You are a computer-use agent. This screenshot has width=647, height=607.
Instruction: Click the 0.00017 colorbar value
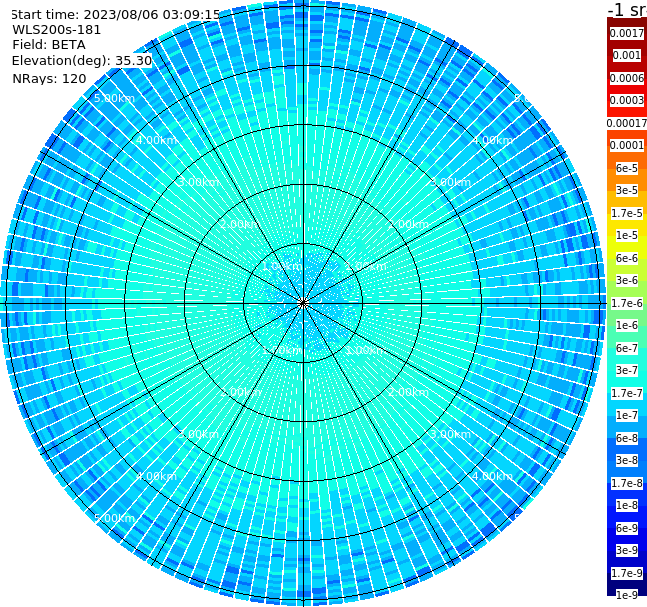pyautogui.click(x=627, y=123)
